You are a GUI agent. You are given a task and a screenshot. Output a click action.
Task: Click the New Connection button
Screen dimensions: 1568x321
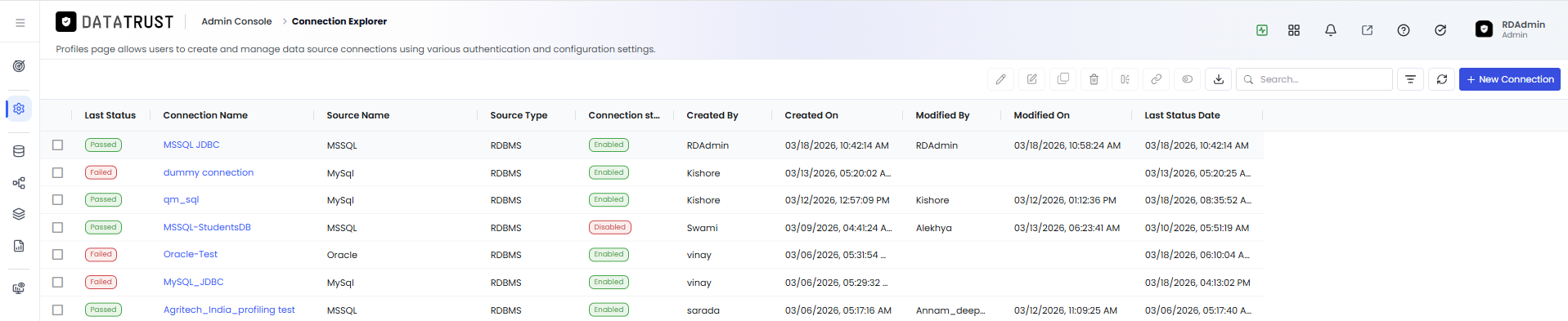[x=1510, y=79]
